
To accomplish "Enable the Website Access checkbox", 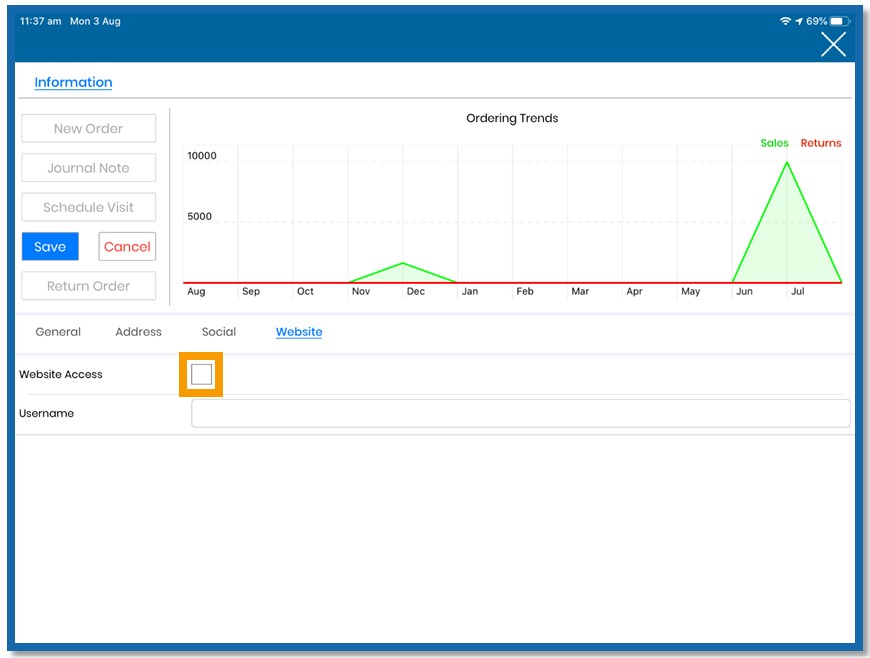I will tap(201, 374).
